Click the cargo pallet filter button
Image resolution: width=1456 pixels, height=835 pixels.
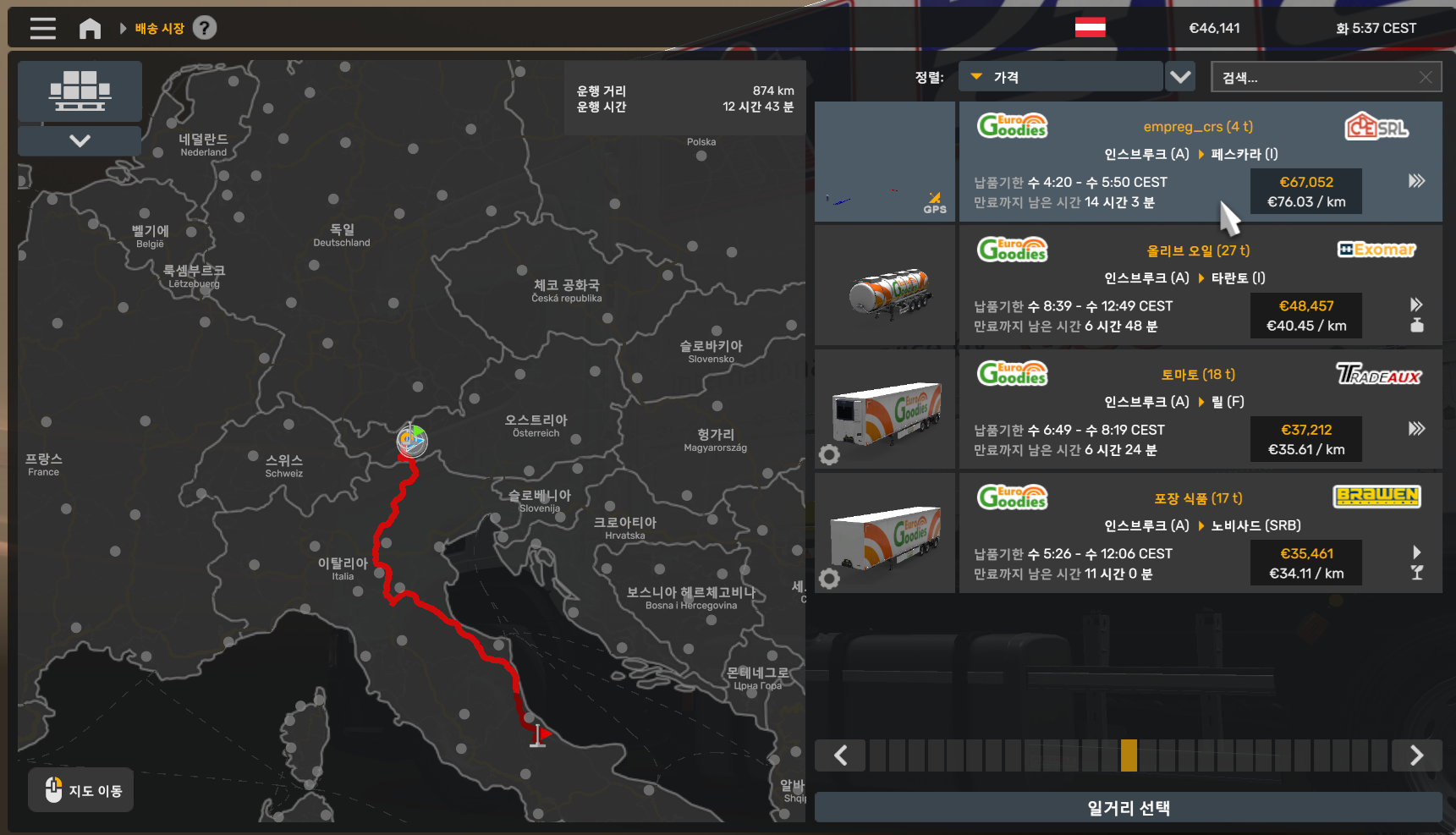(x=80, y=91)
